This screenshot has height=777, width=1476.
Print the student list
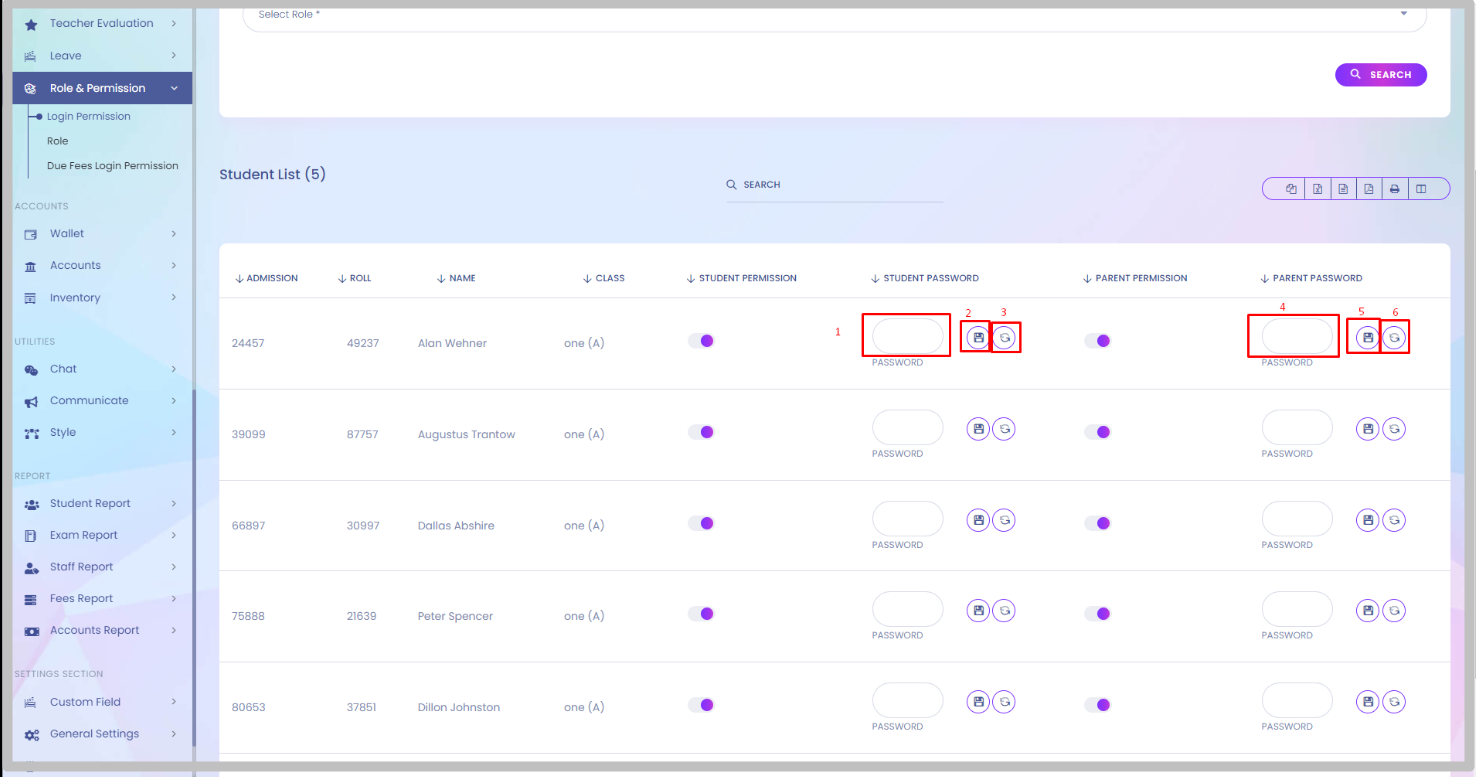[1394, 189]
